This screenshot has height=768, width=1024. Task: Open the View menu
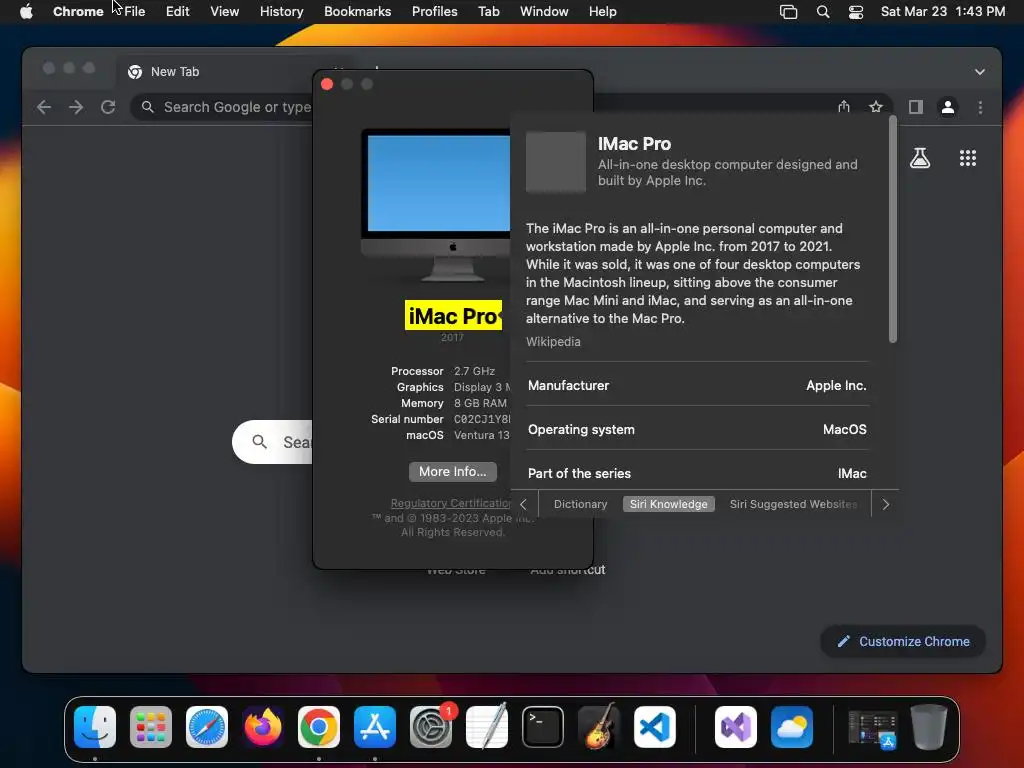[x=224, y=11]
